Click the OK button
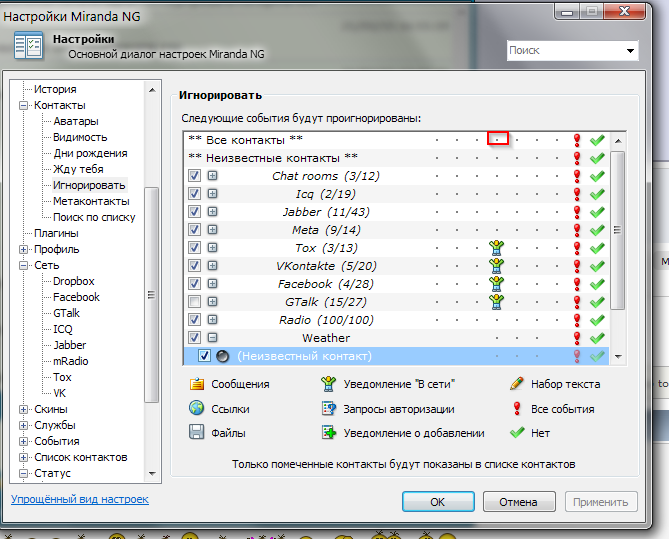The image size is (669, 539). click(438, 501)
